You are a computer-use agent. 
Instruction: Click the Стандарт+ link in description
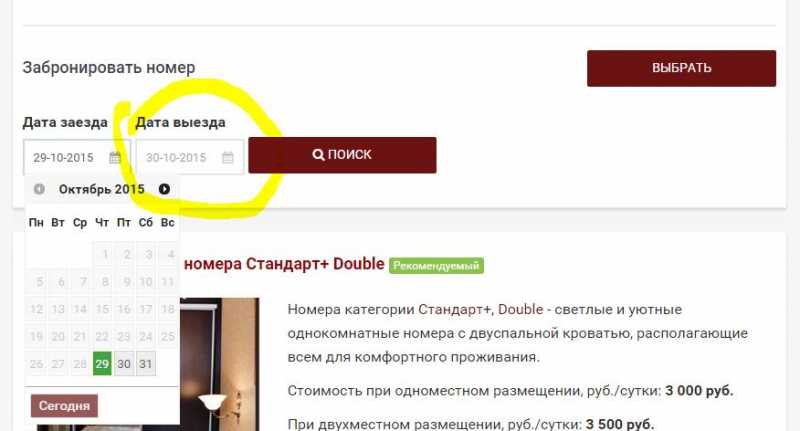pos(455,310)
